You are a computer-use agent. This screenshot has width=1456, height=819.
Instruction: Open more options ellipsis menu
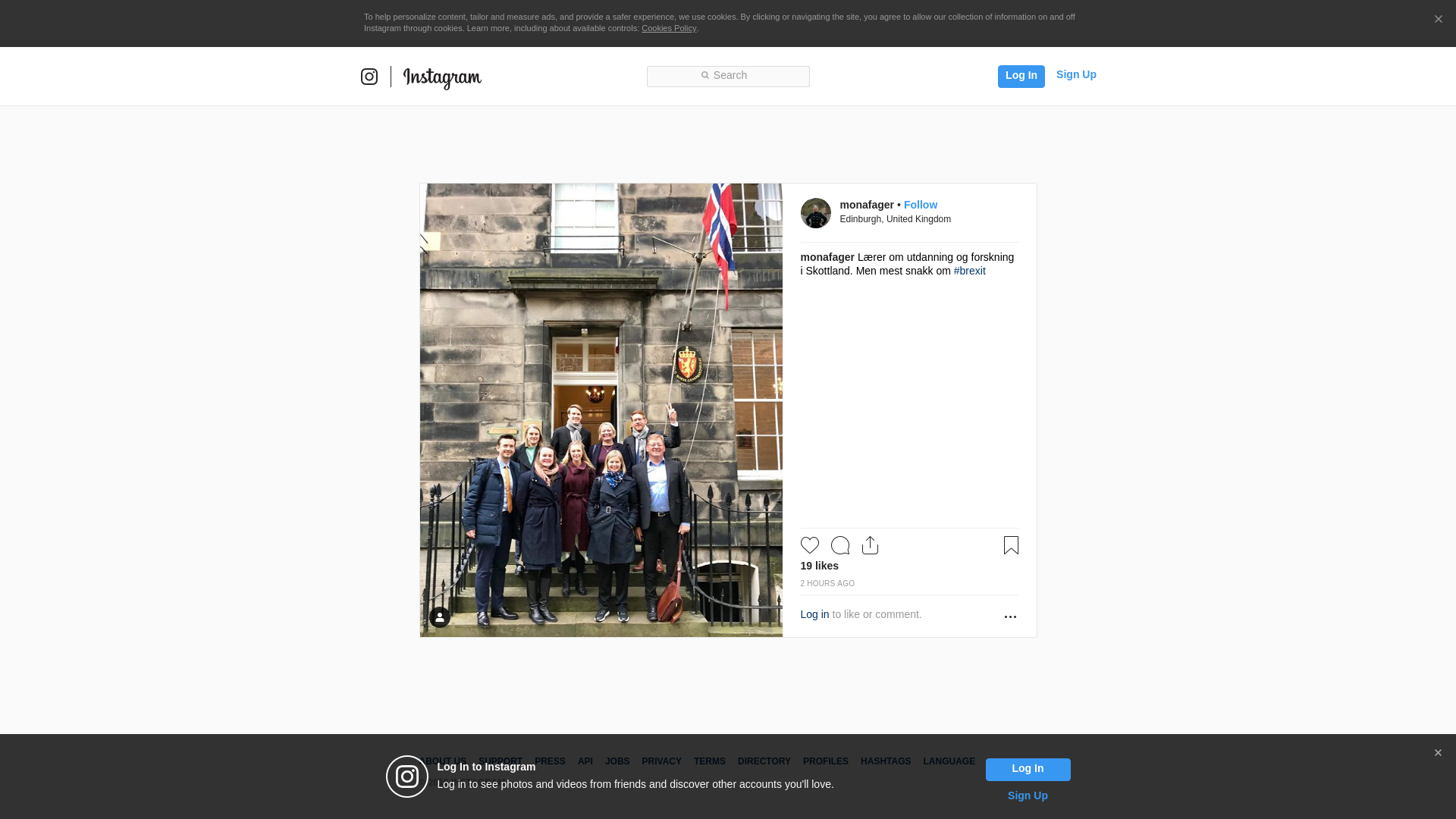1010,617
